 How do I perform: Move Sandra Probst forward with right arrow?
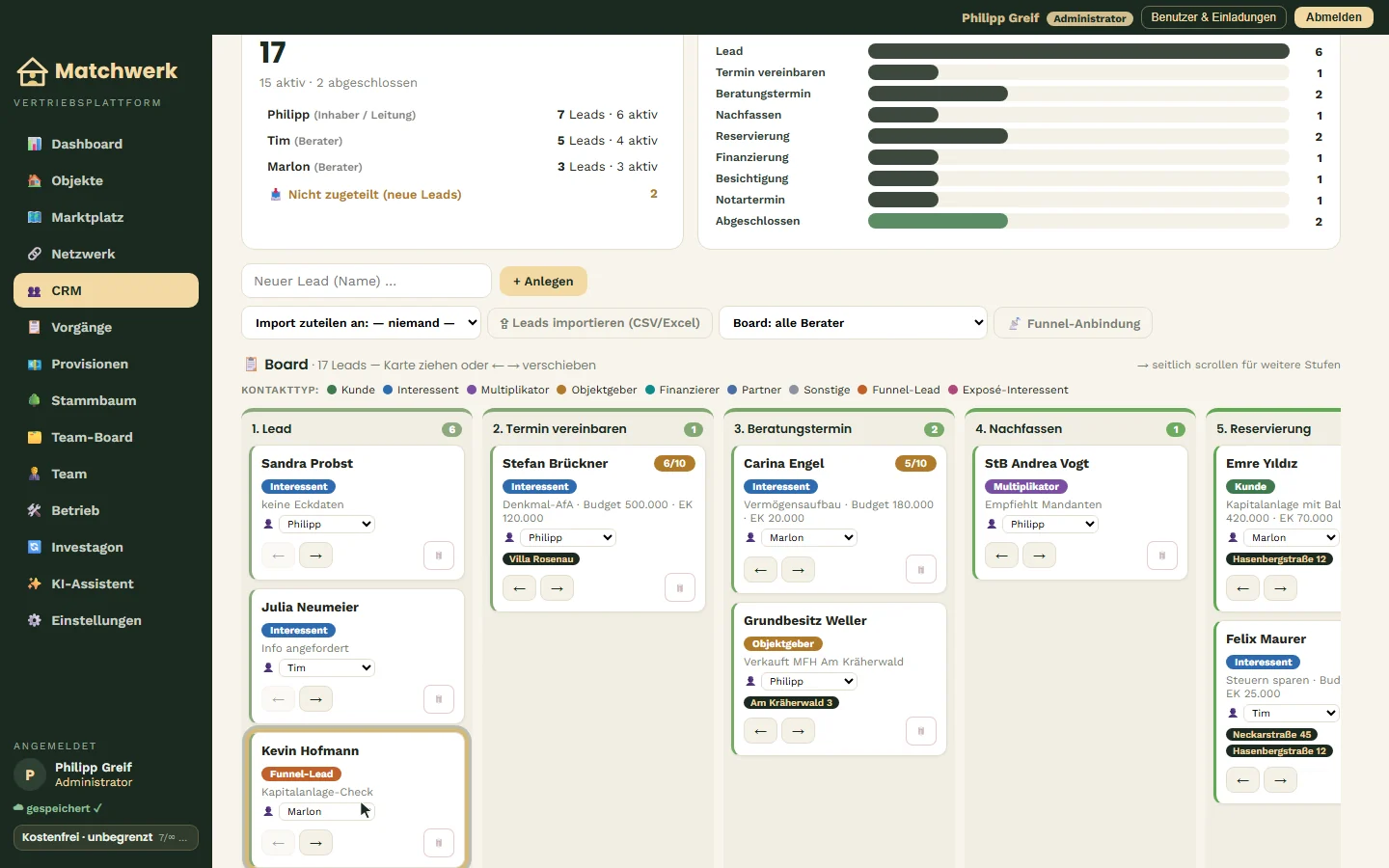tap(315, 556)
